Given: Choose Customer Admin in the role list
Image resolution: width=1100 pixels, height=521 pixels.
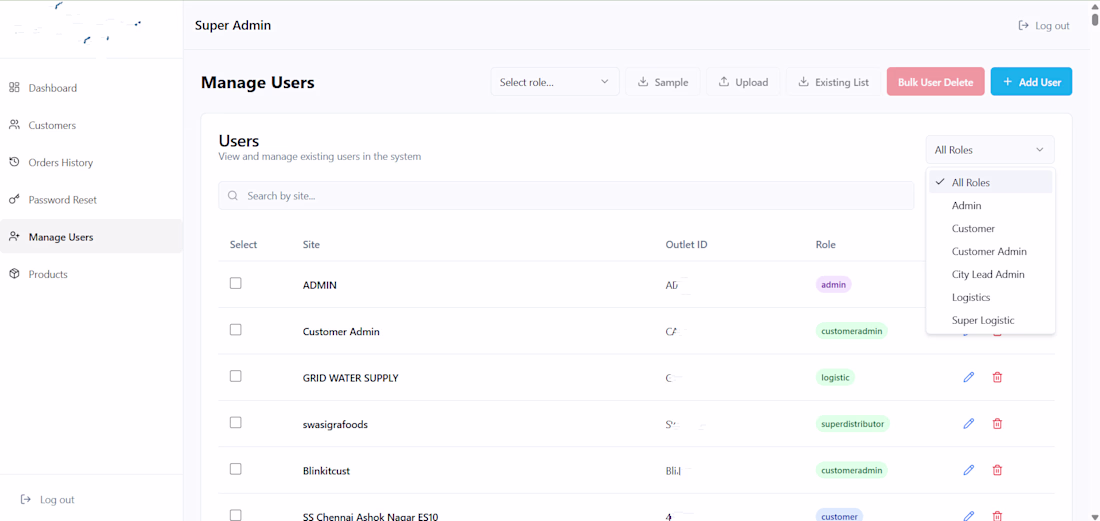Looking at the screenshot, I should coord(990,251).
